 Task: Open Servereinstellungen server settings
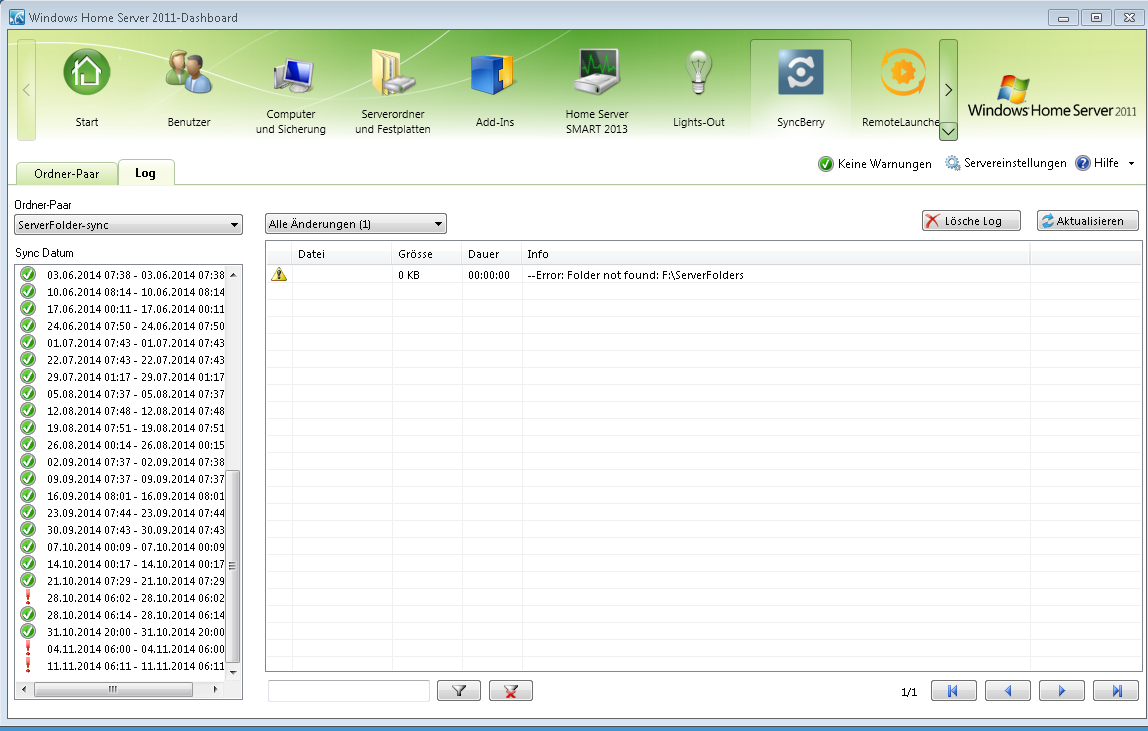[x=1006, y=163]
